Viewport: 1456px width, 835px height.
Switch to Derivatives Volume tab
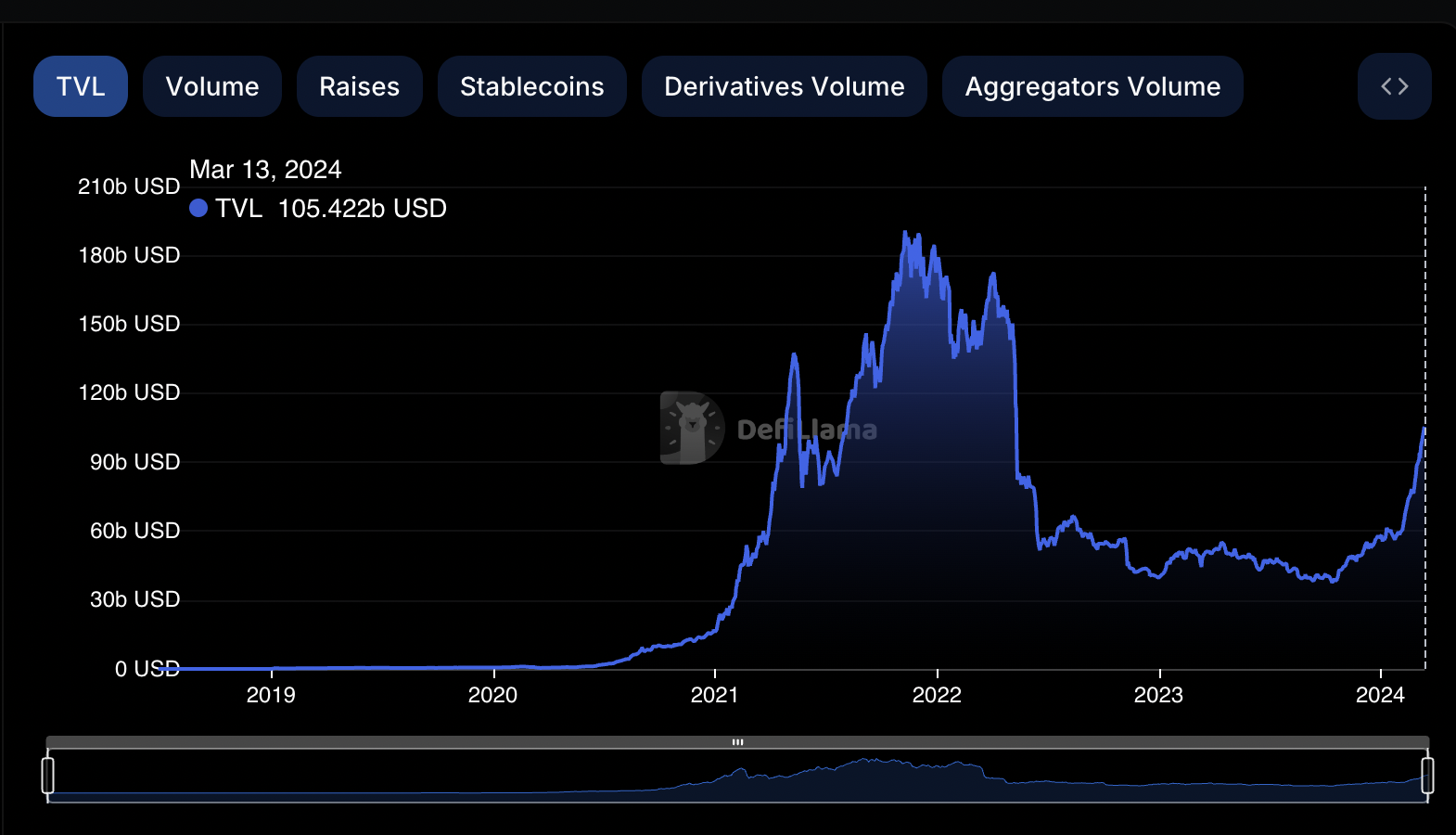[785, 86]
